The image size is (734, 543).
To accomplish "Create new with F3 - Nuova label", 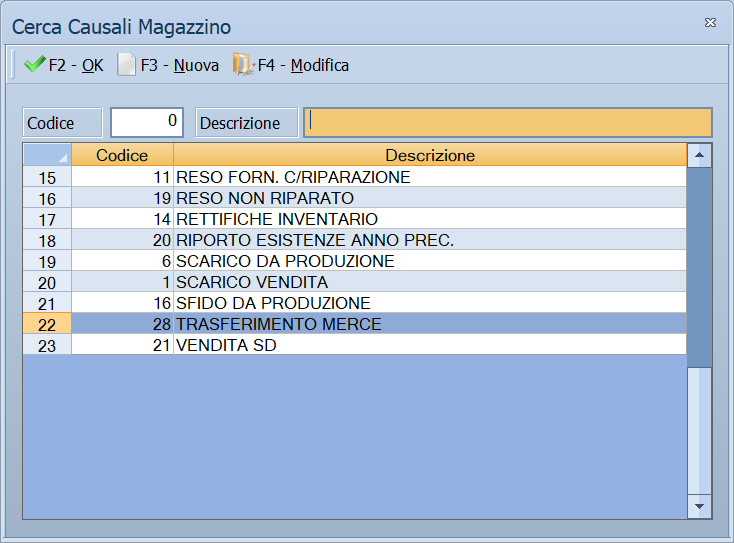I will point(180,66).
